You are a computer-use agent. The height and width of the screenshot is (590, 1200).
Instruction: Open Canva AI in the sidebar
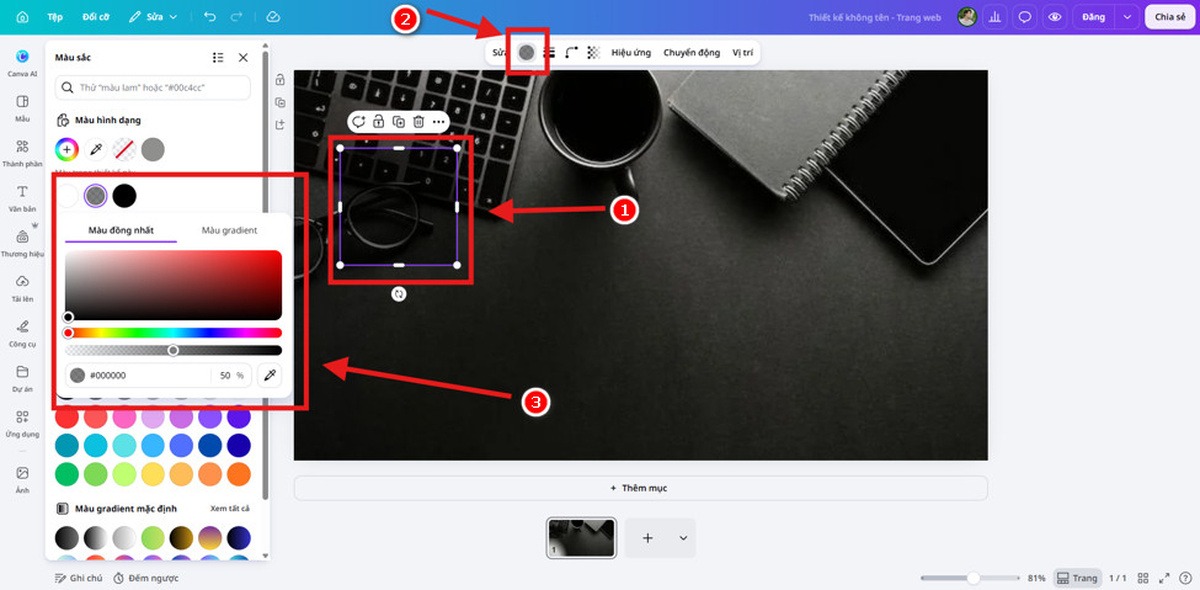[22, 62]
